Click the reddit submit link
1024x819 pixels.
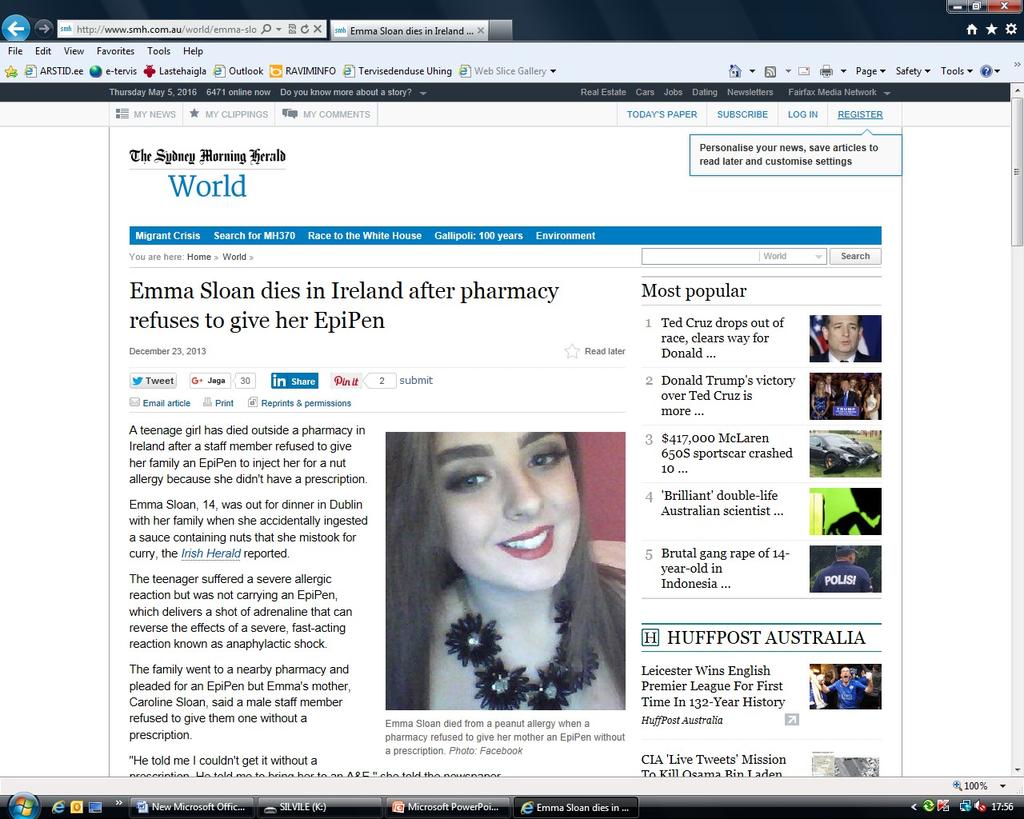pyautogui.click(x=416, y=380)
